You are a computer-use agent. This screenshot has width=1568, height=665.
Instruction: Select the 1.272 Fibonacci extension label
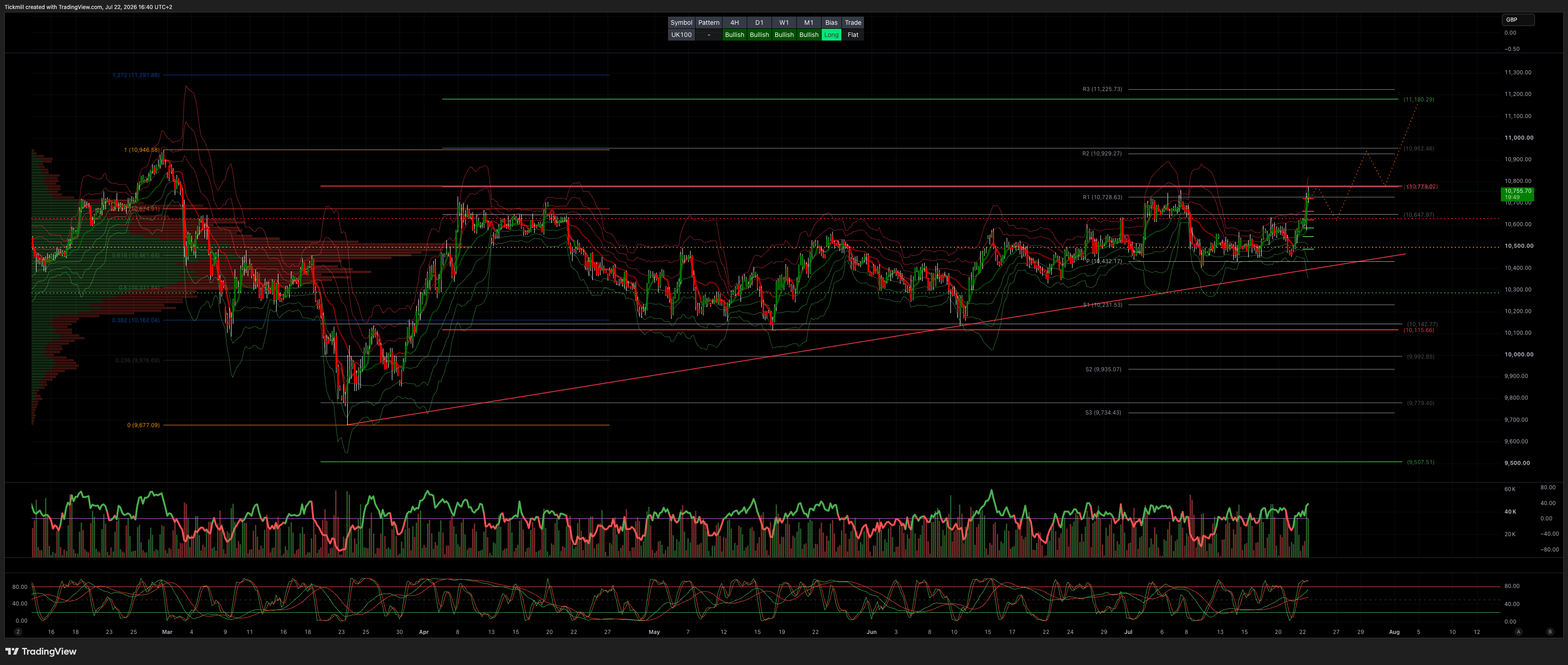(136, 75)
